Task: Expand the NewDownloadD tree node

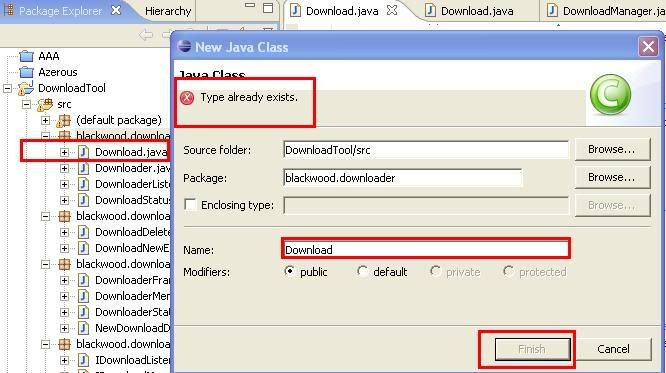Action: pyautogui.click(x=65, y=328)
